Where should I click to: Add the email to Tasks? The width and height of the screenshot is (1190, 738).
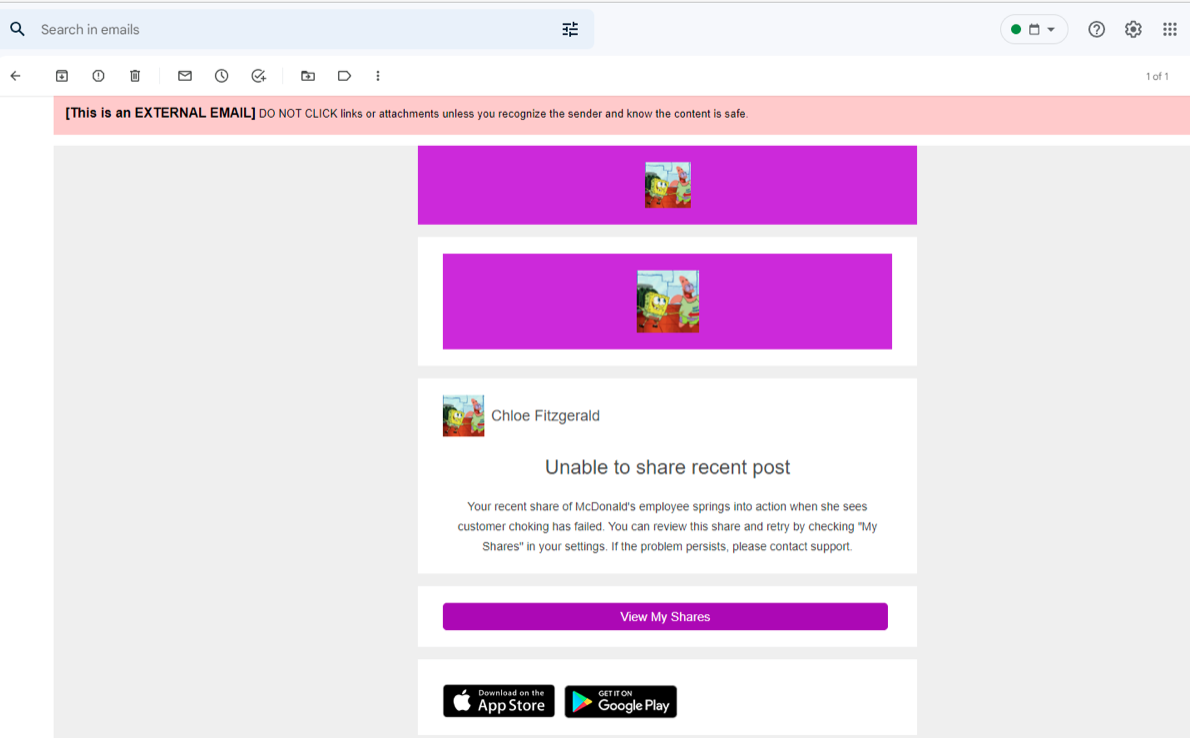click(x=259, y=76)
